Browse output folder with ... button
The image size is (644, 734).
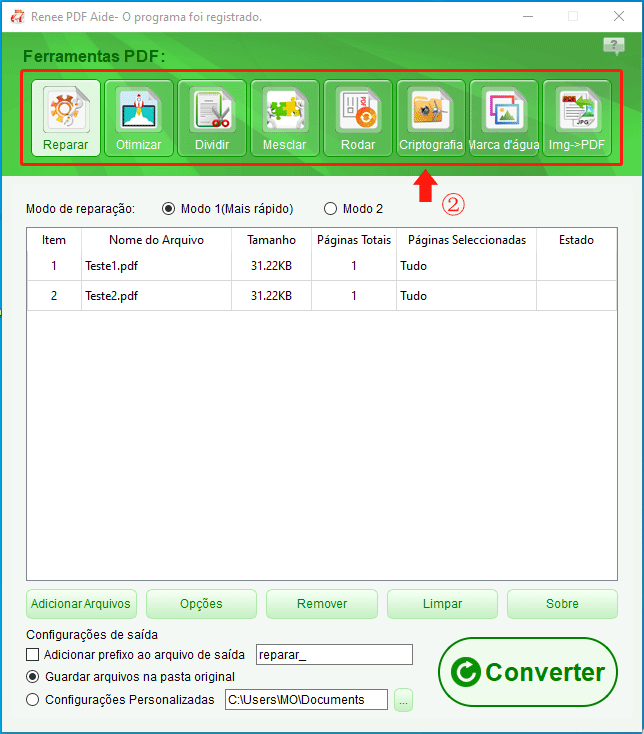click(403, 700)
